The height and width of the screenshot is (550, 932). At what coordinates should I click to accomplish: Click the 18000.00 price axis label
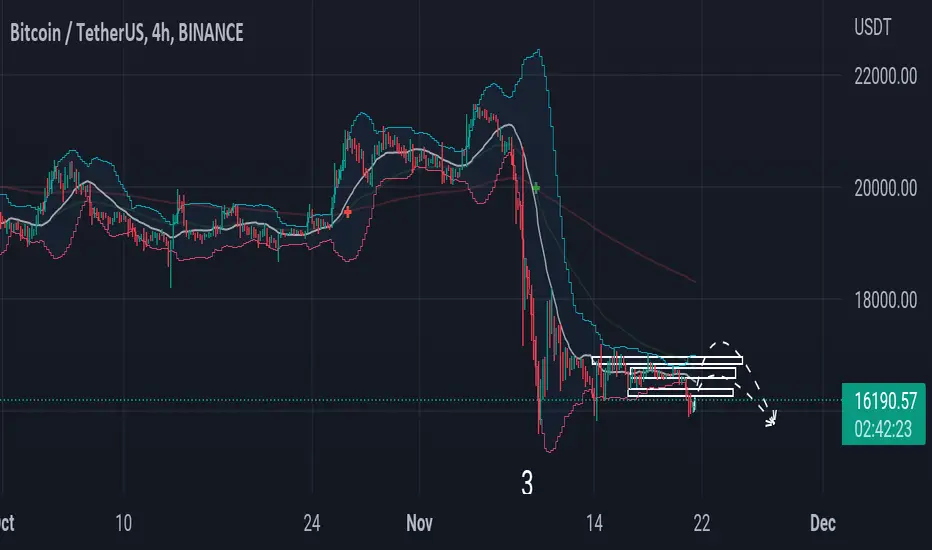tap(886, 300)
